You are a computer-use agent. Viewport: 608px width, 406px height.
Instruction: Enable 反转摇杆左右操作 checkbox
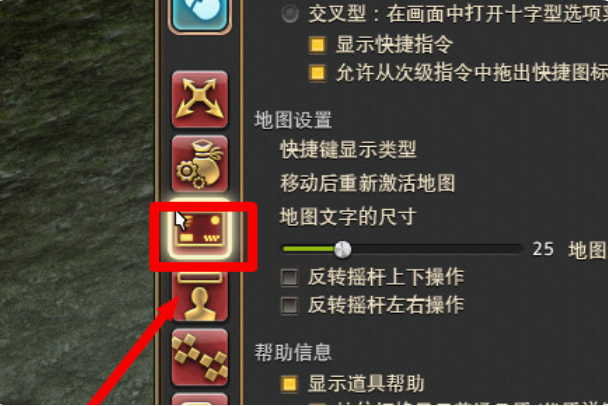pyautogui.click(x=289, y=305)
